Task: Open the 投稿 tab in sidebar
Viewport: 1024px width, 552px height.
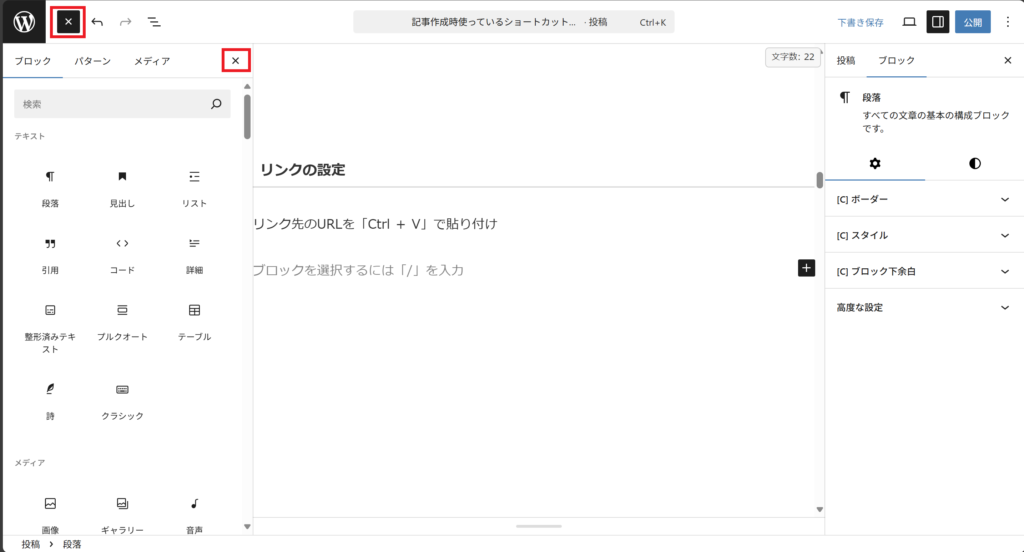Action: (846, 60)
